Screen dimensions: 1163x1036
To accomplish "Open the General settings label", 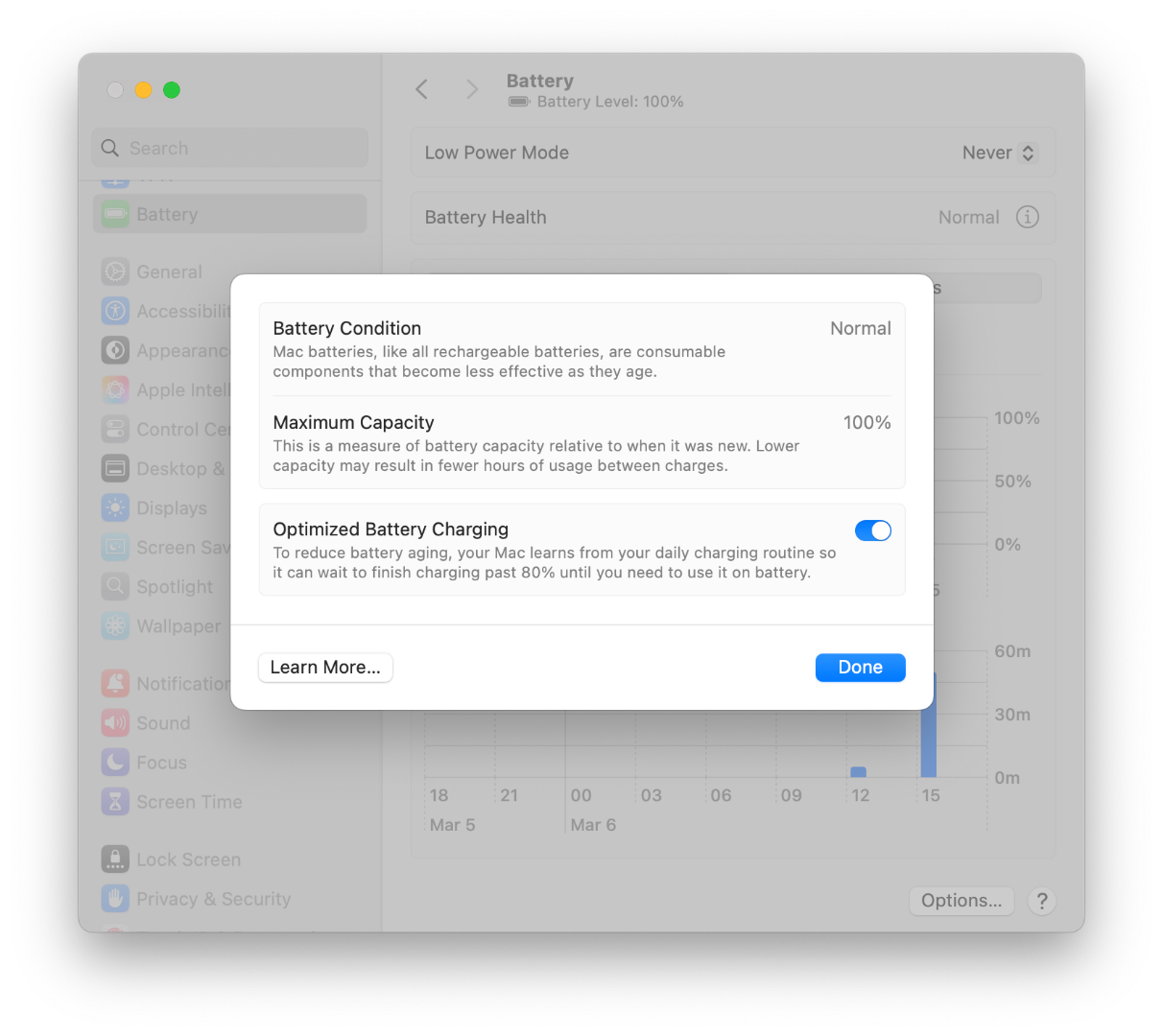I will tap(169, 272).
